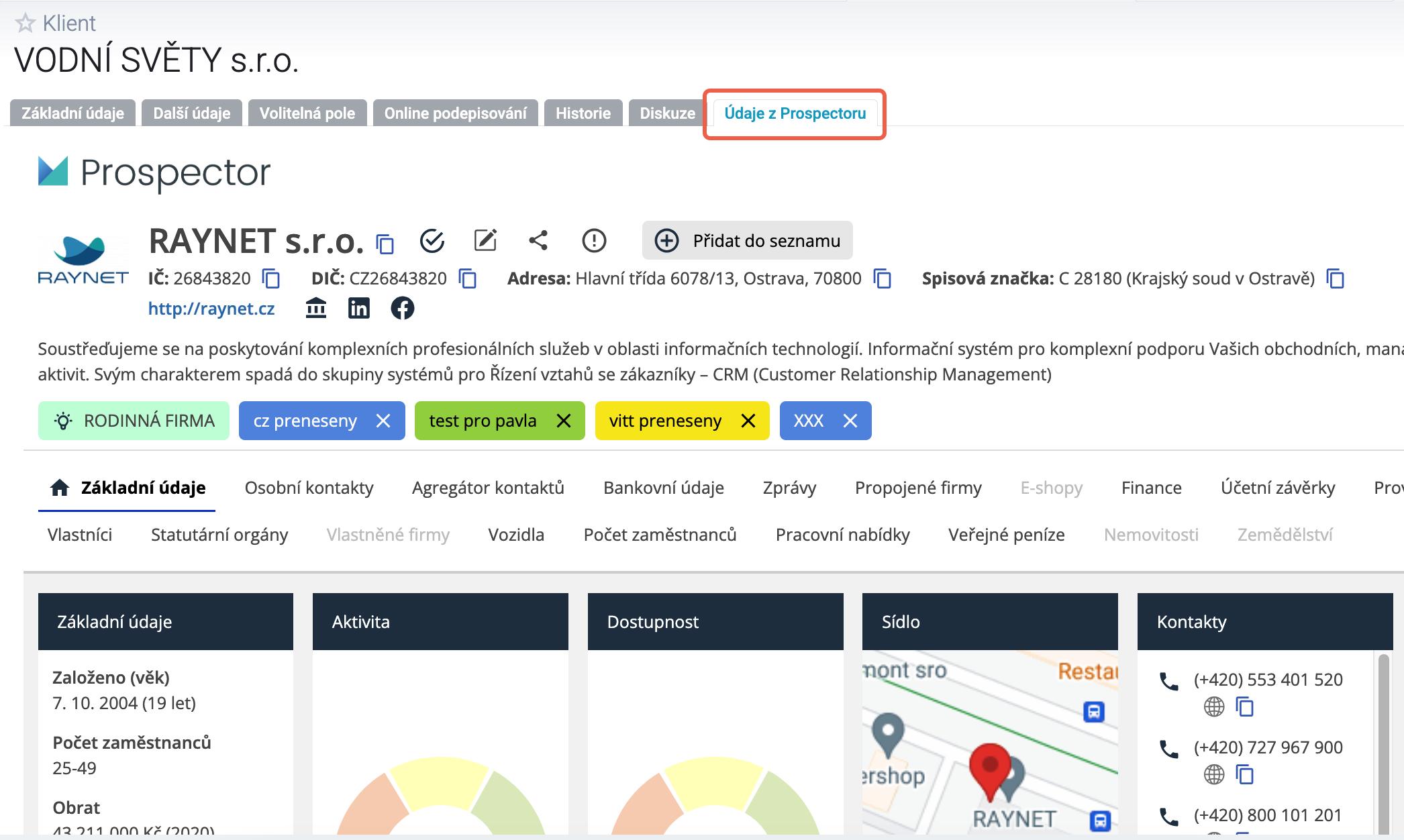
Task: Open the Finance section
Action: [1152, 488]
